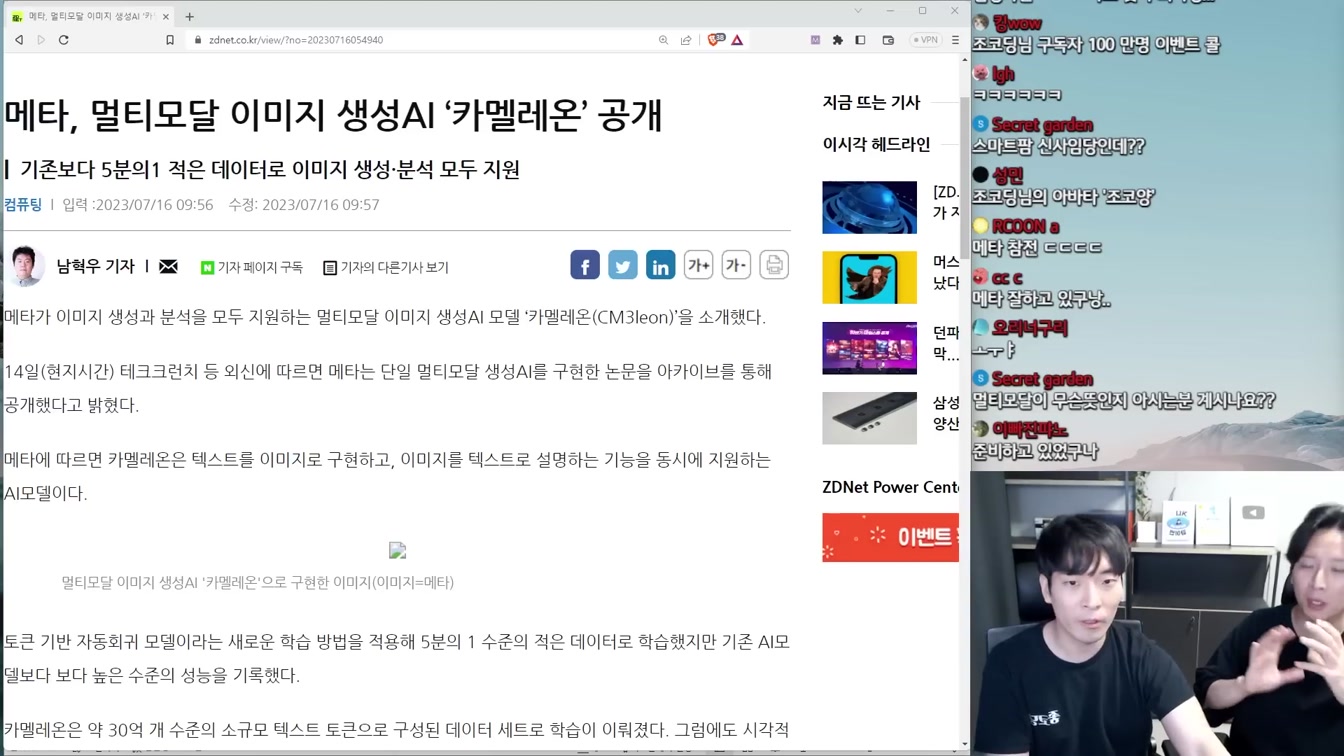This screenshot has height=756, width=1344.
Task: Click reporter 남혁우 기자 name
Action: pyautogui.click(x=96, y=266)
